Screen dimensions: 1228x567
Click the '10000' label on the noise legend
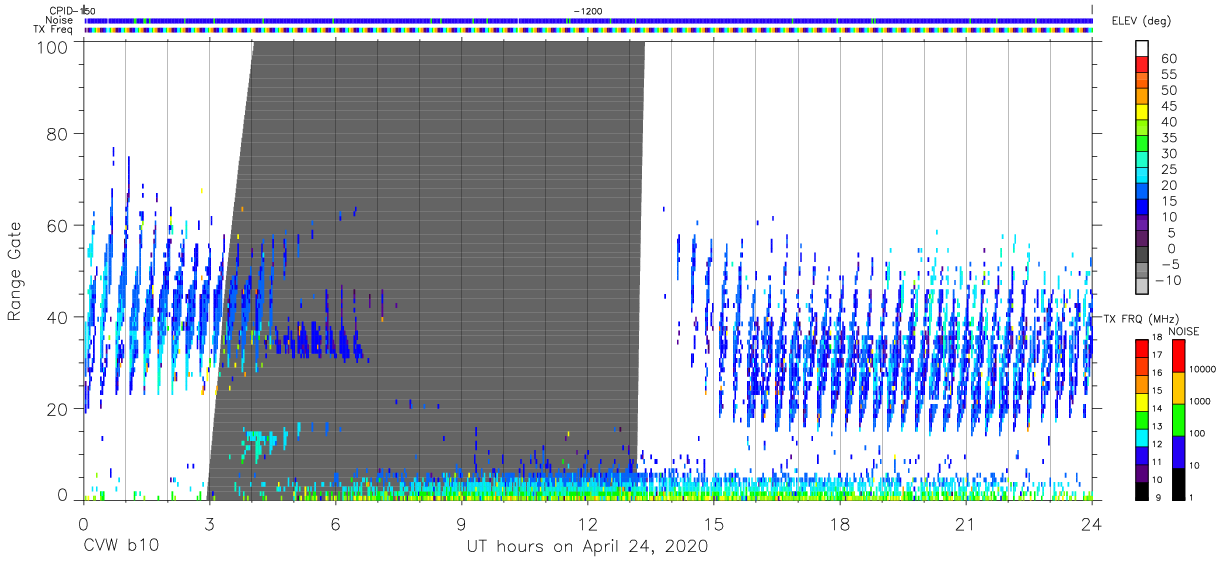tap(1203, 369)
